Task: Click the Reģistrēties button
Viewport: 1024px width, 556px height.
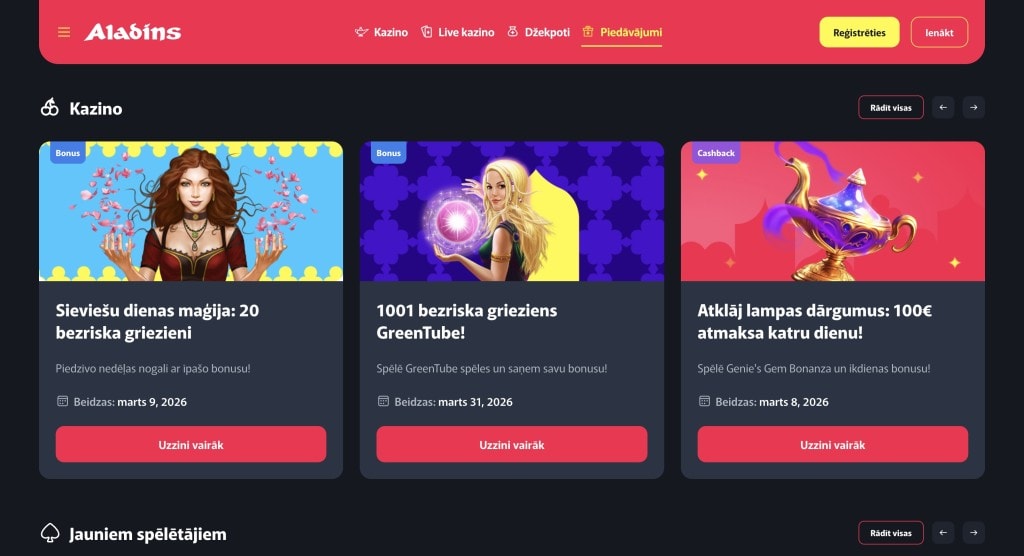Action: point(859,32)
